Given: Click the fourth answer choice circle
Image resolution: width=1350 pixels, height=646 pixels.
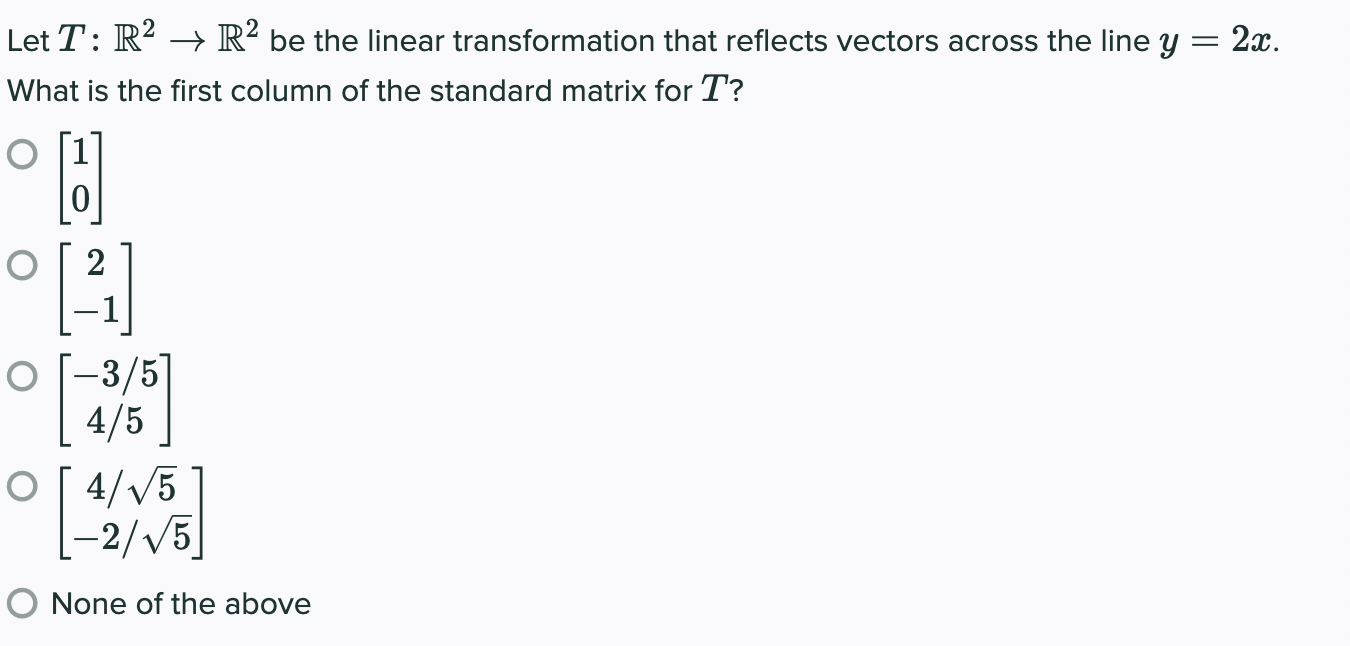Looking at the screenshot, I should [21, 487].
